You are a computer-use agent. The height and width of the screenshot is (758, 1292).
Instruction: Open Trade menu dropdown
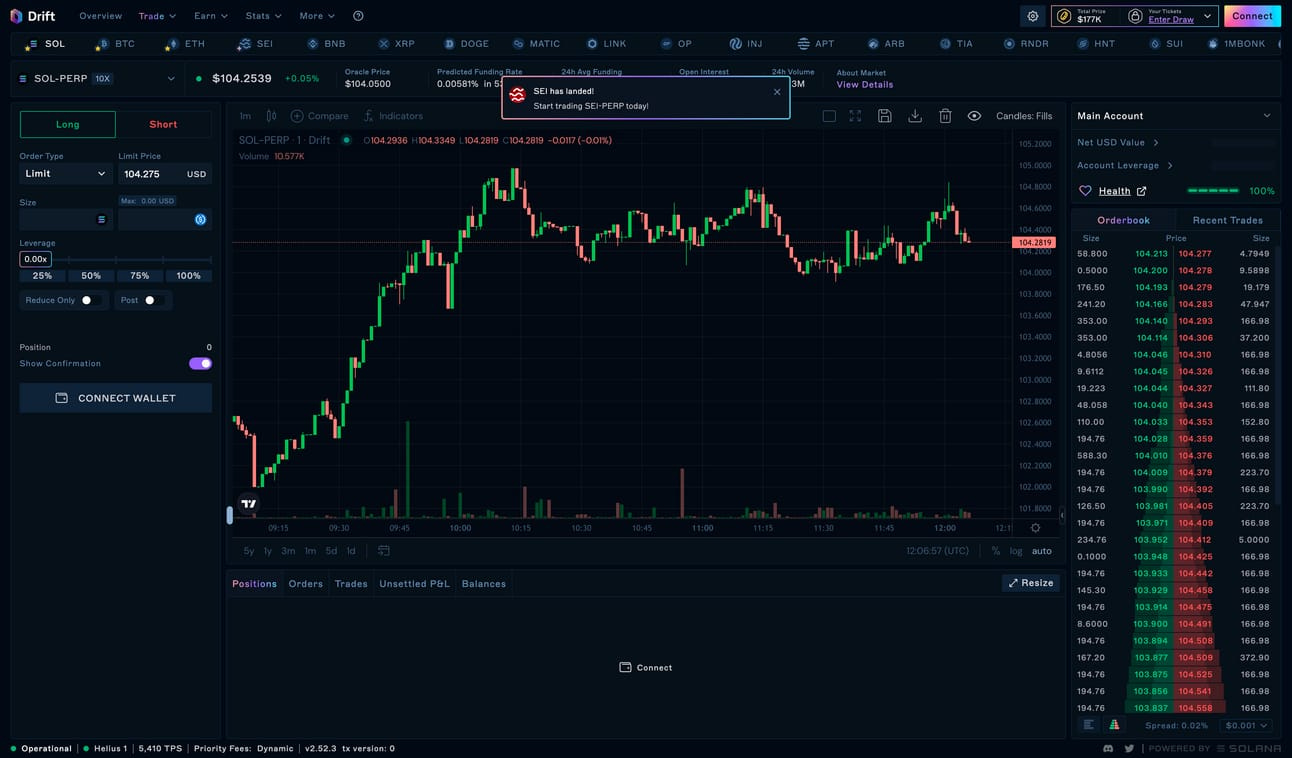pos(157,16)
